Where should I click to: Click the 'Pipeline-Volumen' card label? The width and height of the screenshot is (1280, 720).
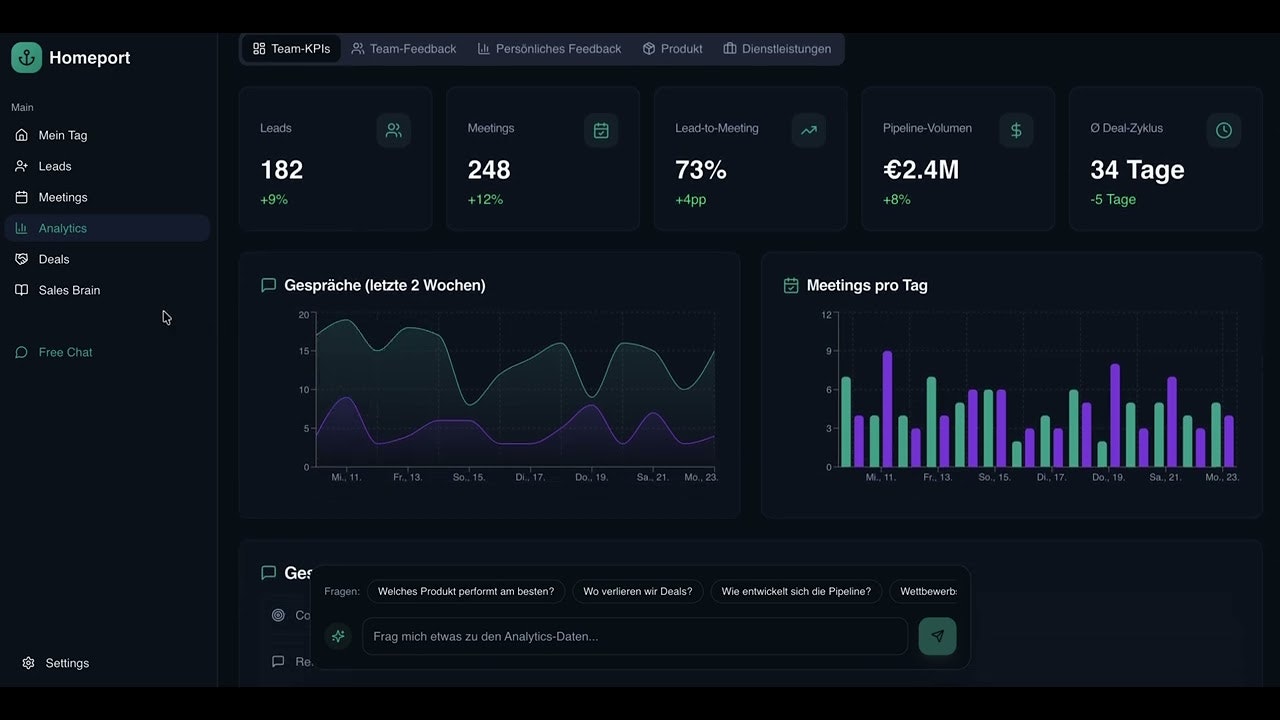[x=927, y=128]
